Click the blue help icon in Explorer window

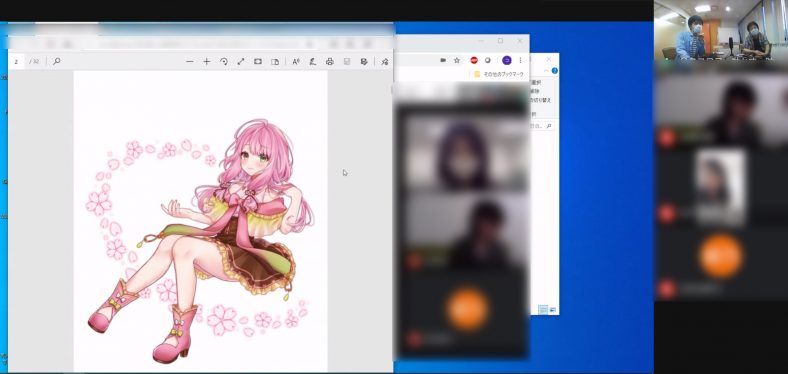[555, 71]
